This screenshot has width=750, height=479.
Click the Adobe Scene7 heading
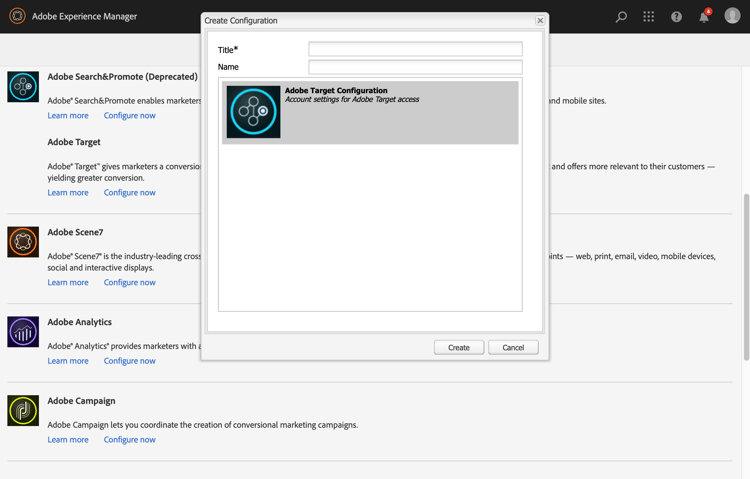[75, 232]
